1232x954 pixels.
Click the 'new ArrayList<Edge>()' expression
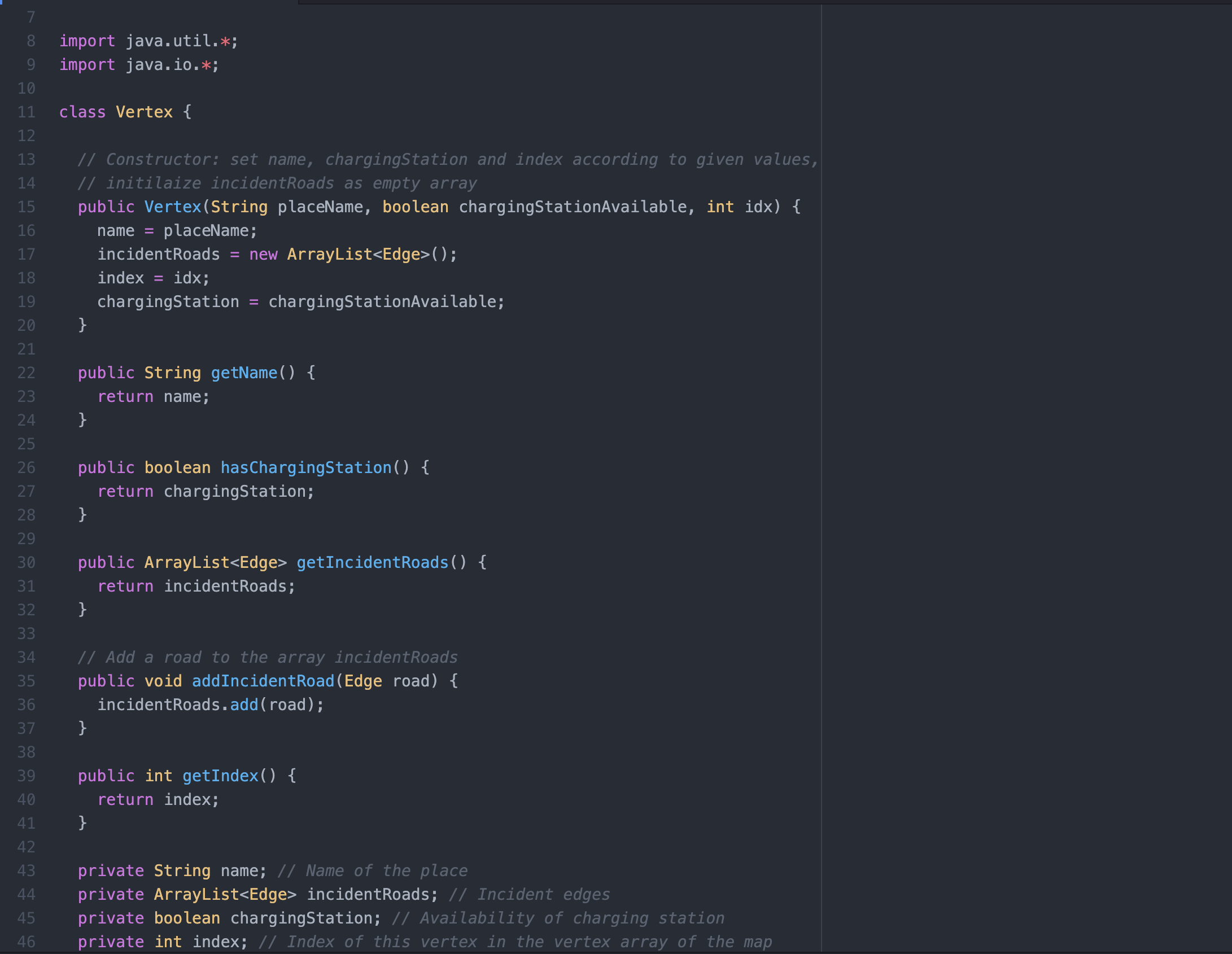(353, 255)
